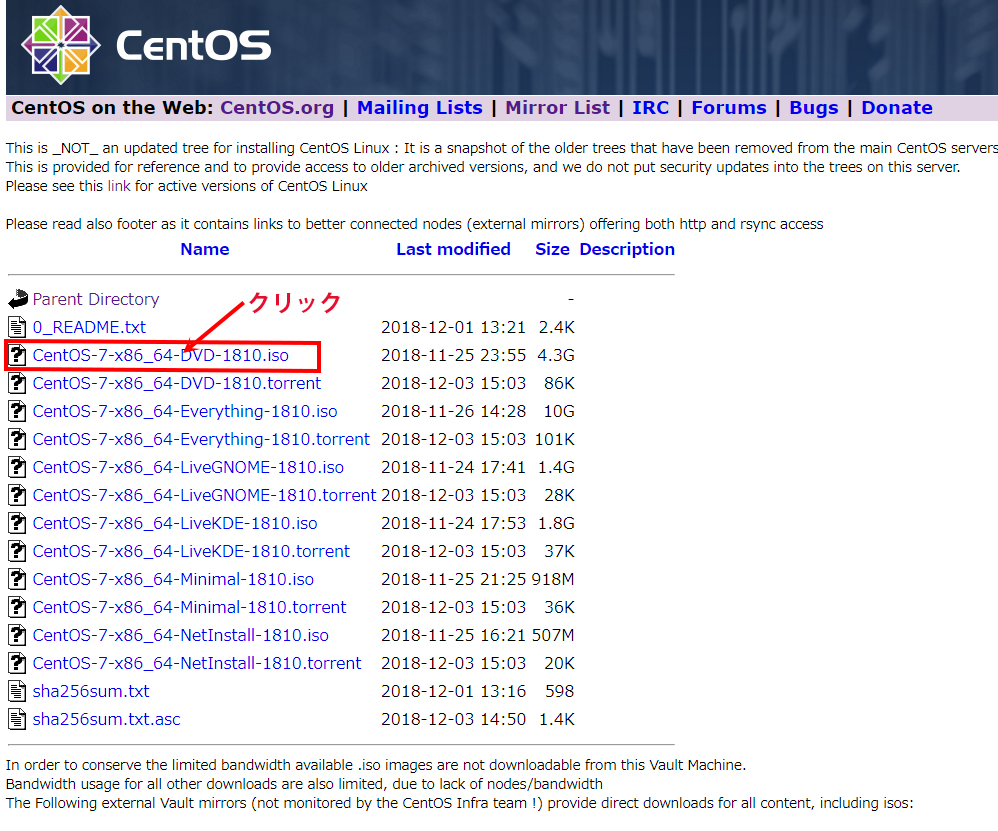998x831 pixels.
Task: Click the 4.3G size of DVD-1810.iso
Action: (x=556, y=355)
